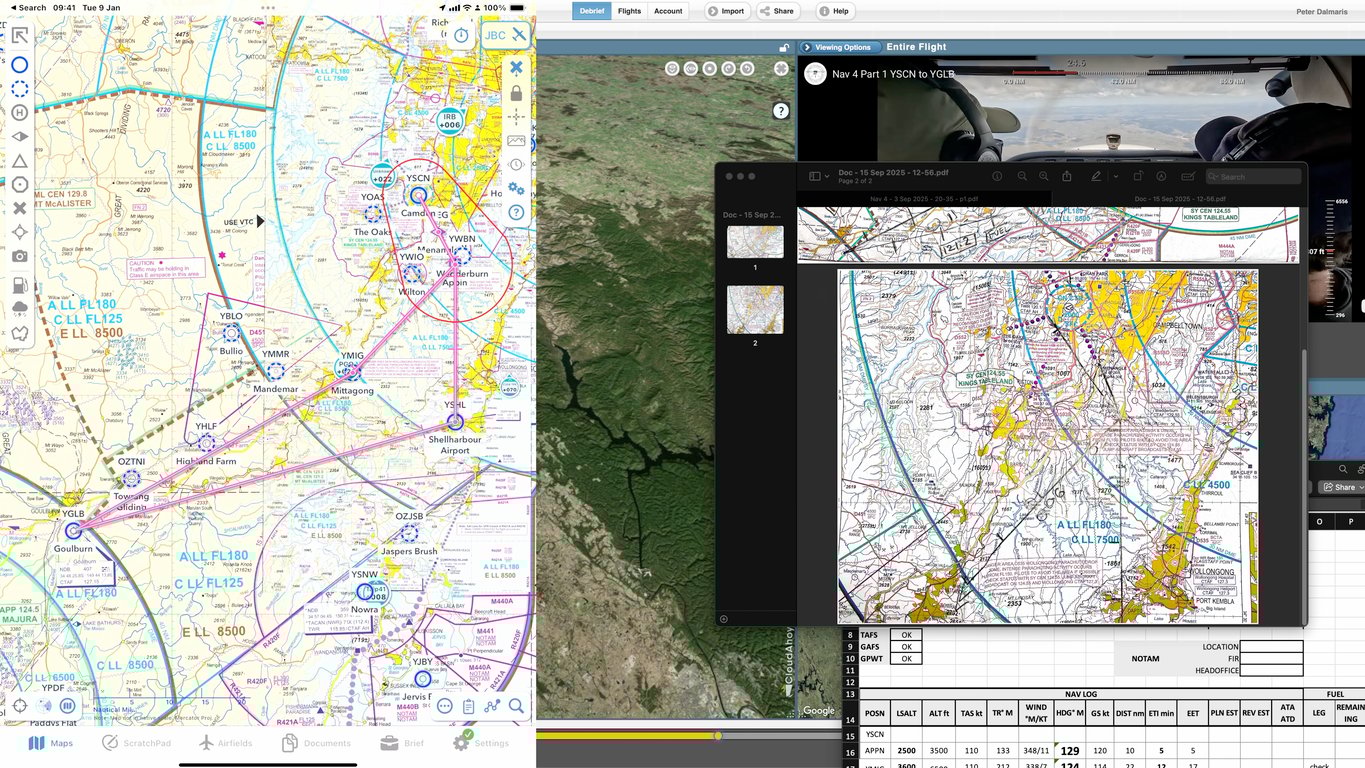Image resolution: width=1365 pixels, height=768 pixels.
Task: Select the solid circle drawing tool
Action: [19, 65]
